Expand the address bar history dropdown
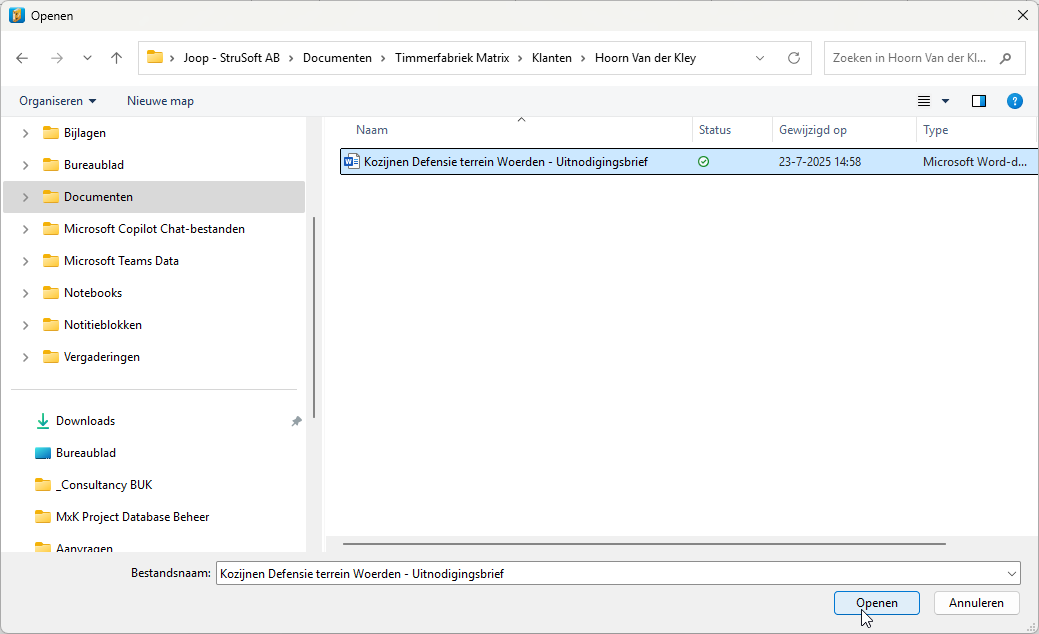 [760, 58]
